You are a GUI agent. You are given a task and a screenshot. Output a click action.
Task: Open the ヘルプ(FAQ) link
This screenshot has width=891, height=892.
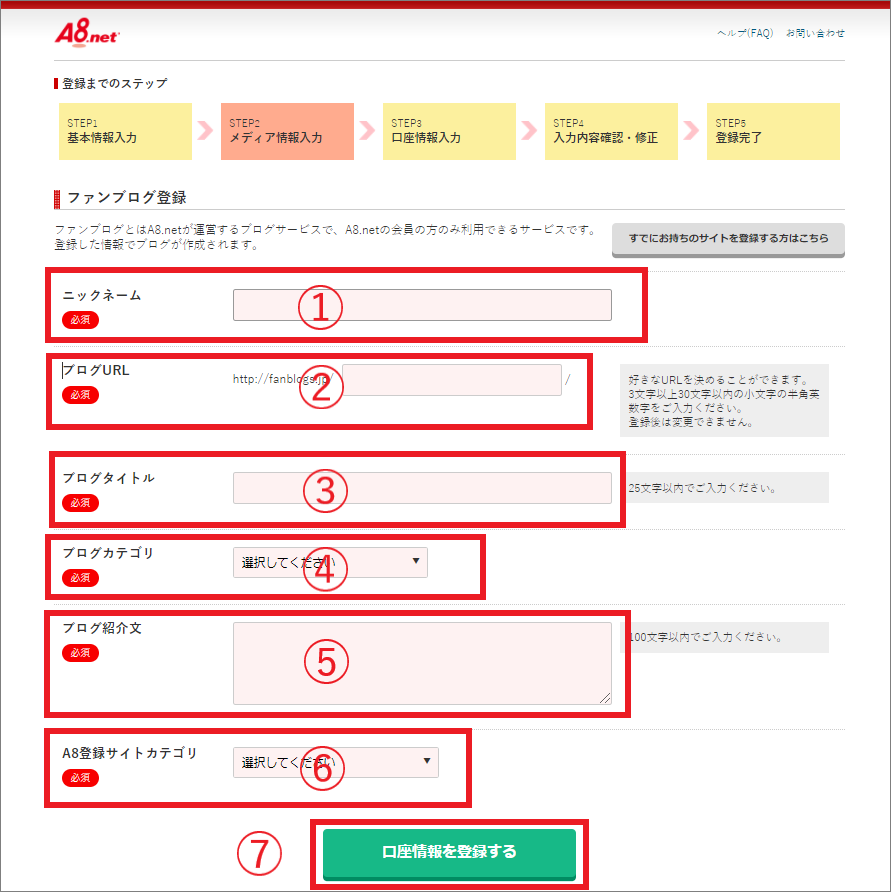pyautogui.click(x=745, y=33)
